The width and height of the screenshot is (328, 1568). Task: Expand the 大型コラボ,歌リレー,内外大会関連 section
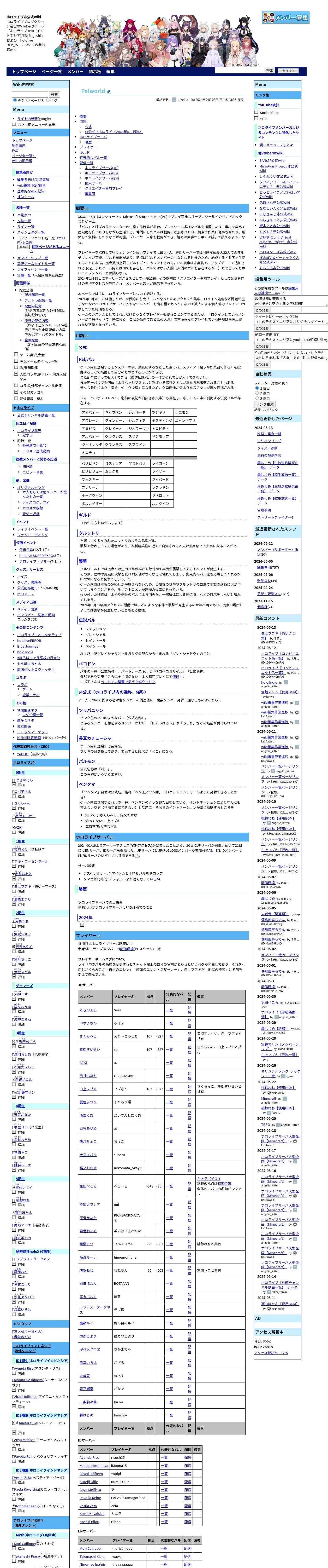[x=16, y=374]
